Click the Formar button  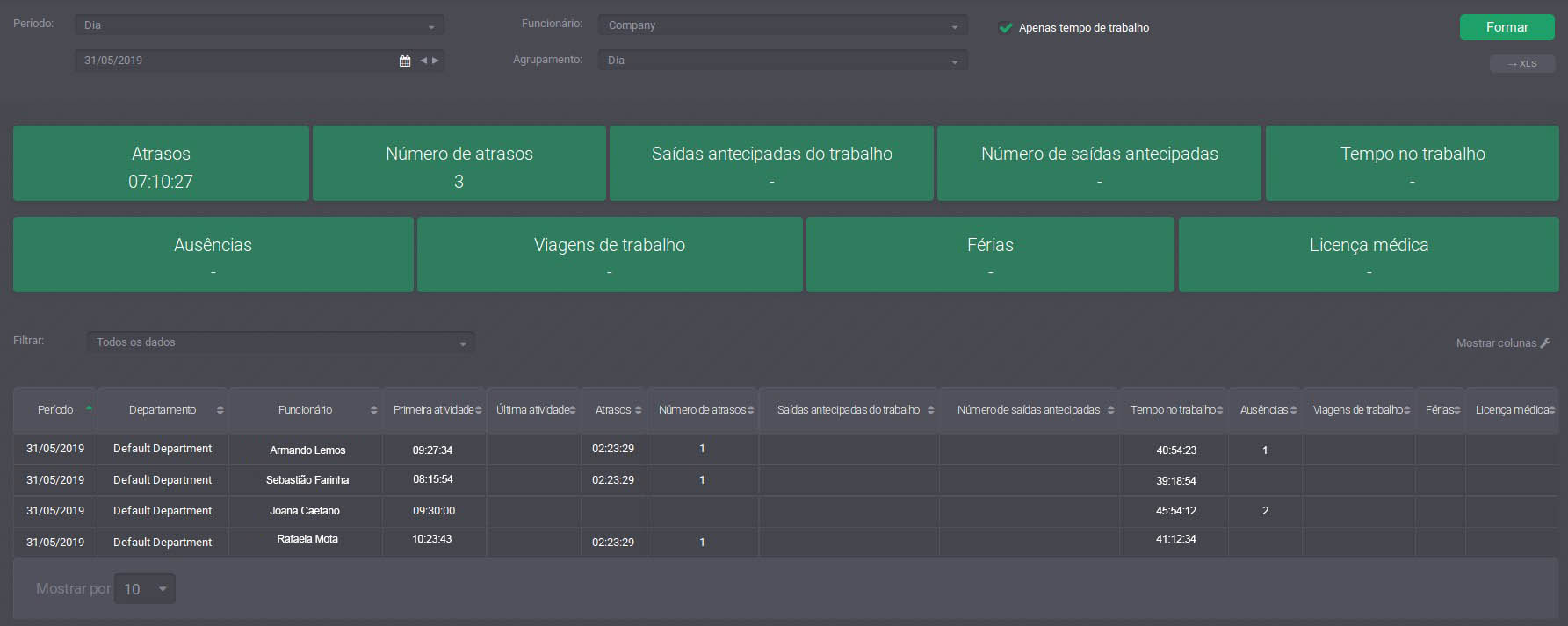tap(1507, 27)
